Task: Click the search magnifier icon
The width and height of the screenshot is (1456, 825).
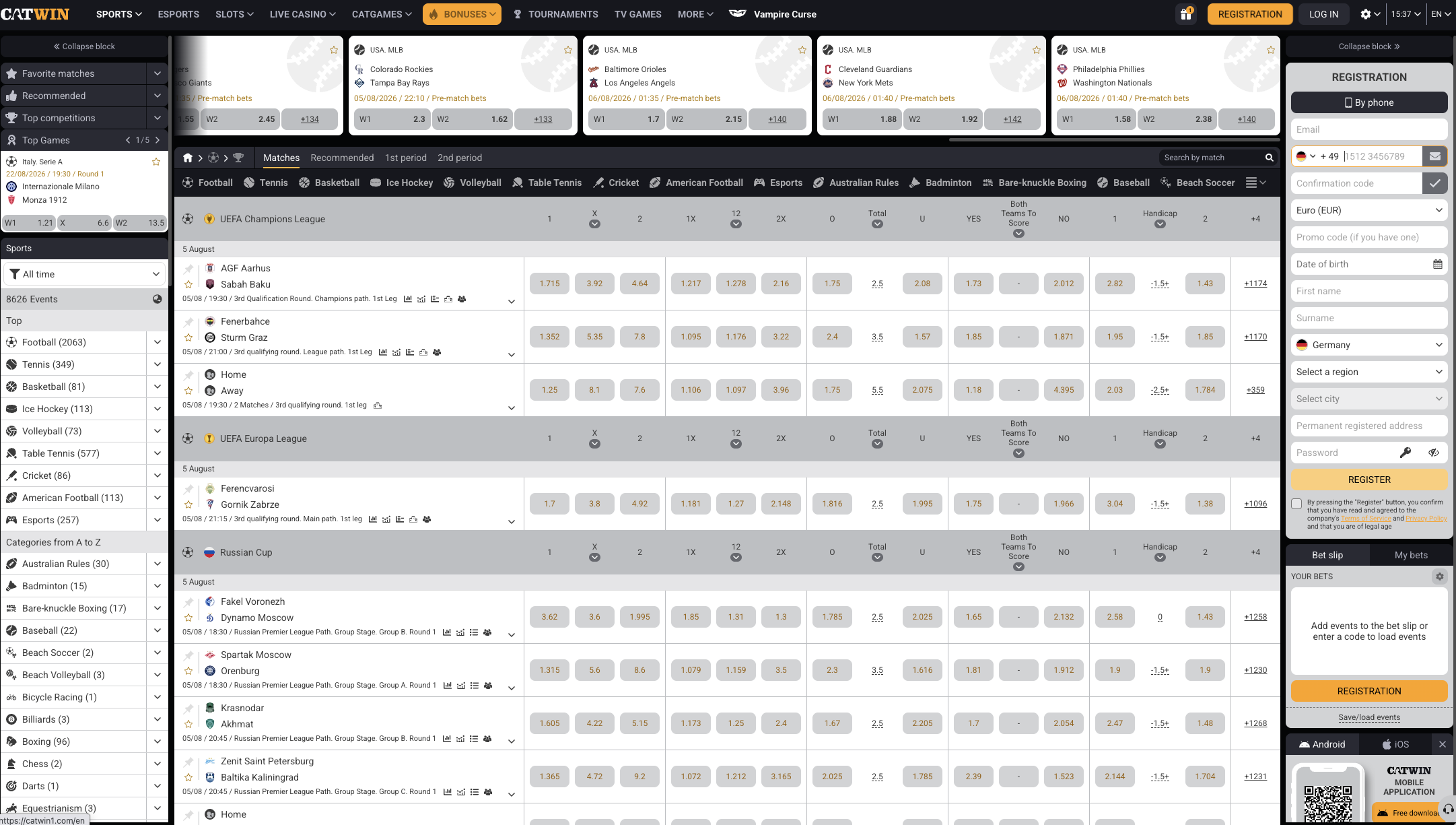Action: (x=1269, y=158)
